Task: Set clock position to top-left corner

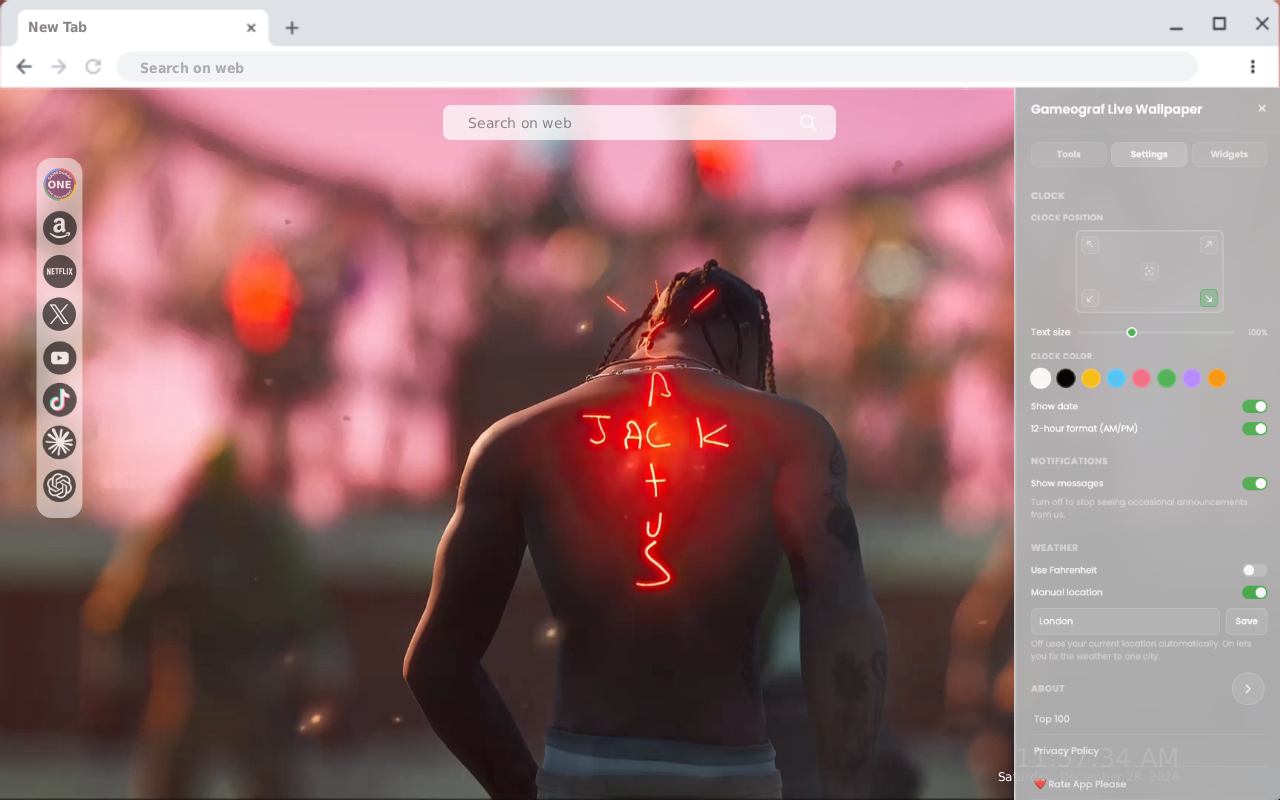Action: click(1091, 245)
